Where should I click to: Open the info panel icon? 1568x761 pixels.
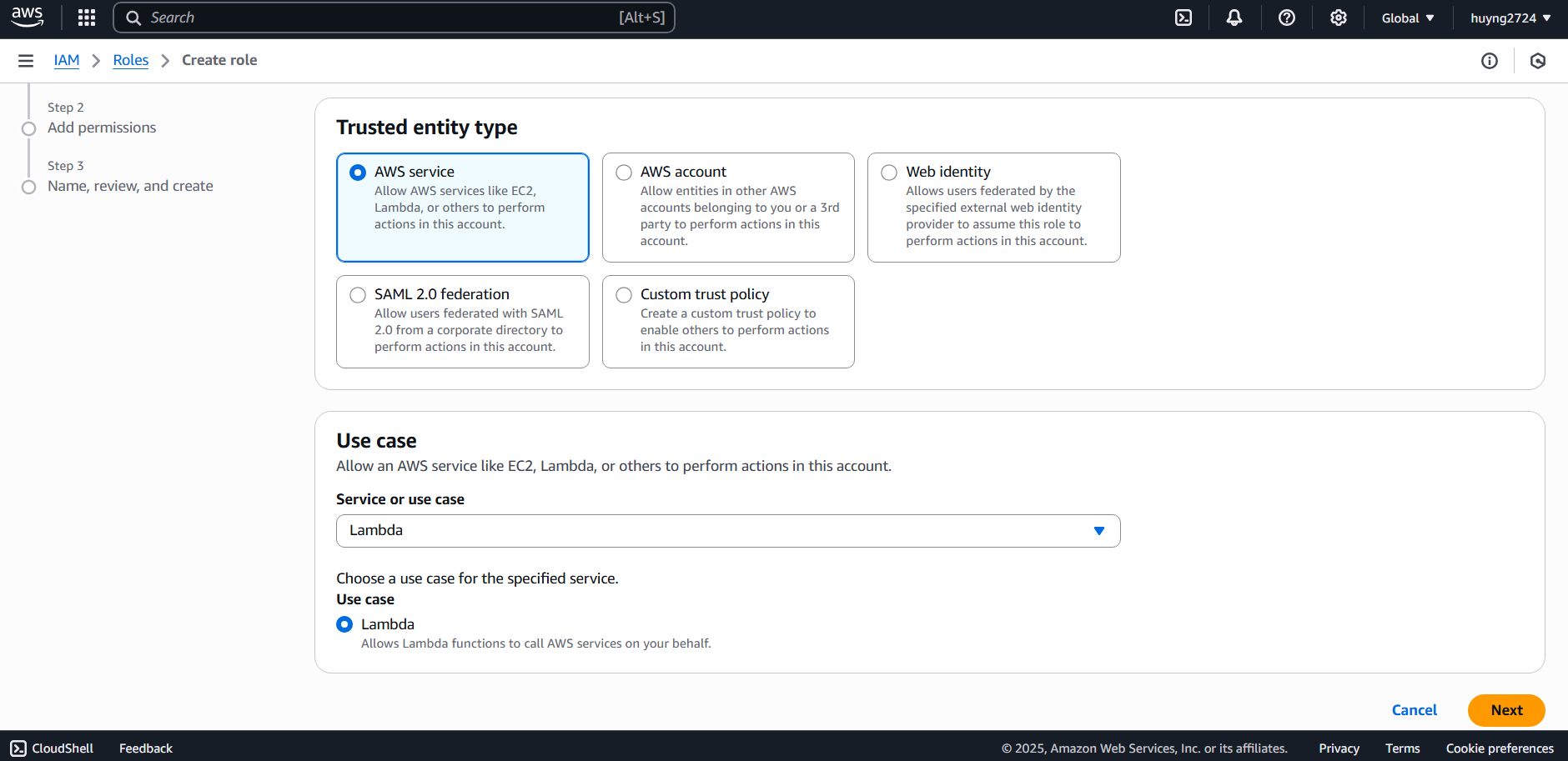tap(1490, 61)
